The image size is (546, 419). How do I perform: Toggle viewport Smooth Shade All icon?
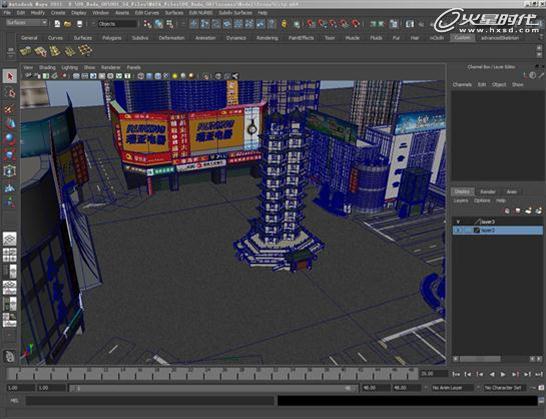click(149, 76)
